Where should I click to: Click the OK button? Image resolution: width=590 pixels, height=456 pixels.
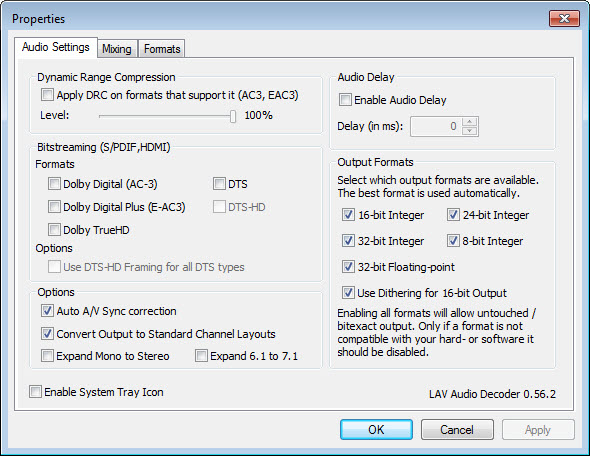coord(376,430)
